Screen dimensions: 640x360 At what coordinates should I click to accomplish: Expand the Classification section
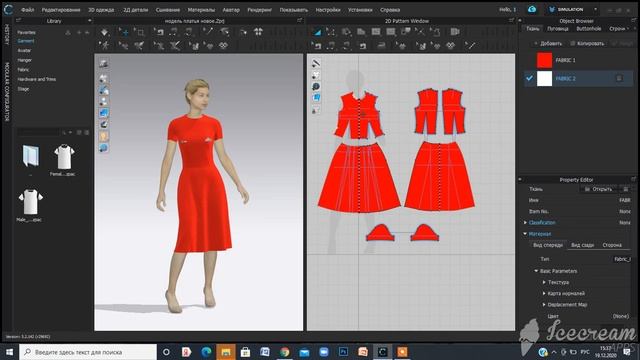pos(525,223)
